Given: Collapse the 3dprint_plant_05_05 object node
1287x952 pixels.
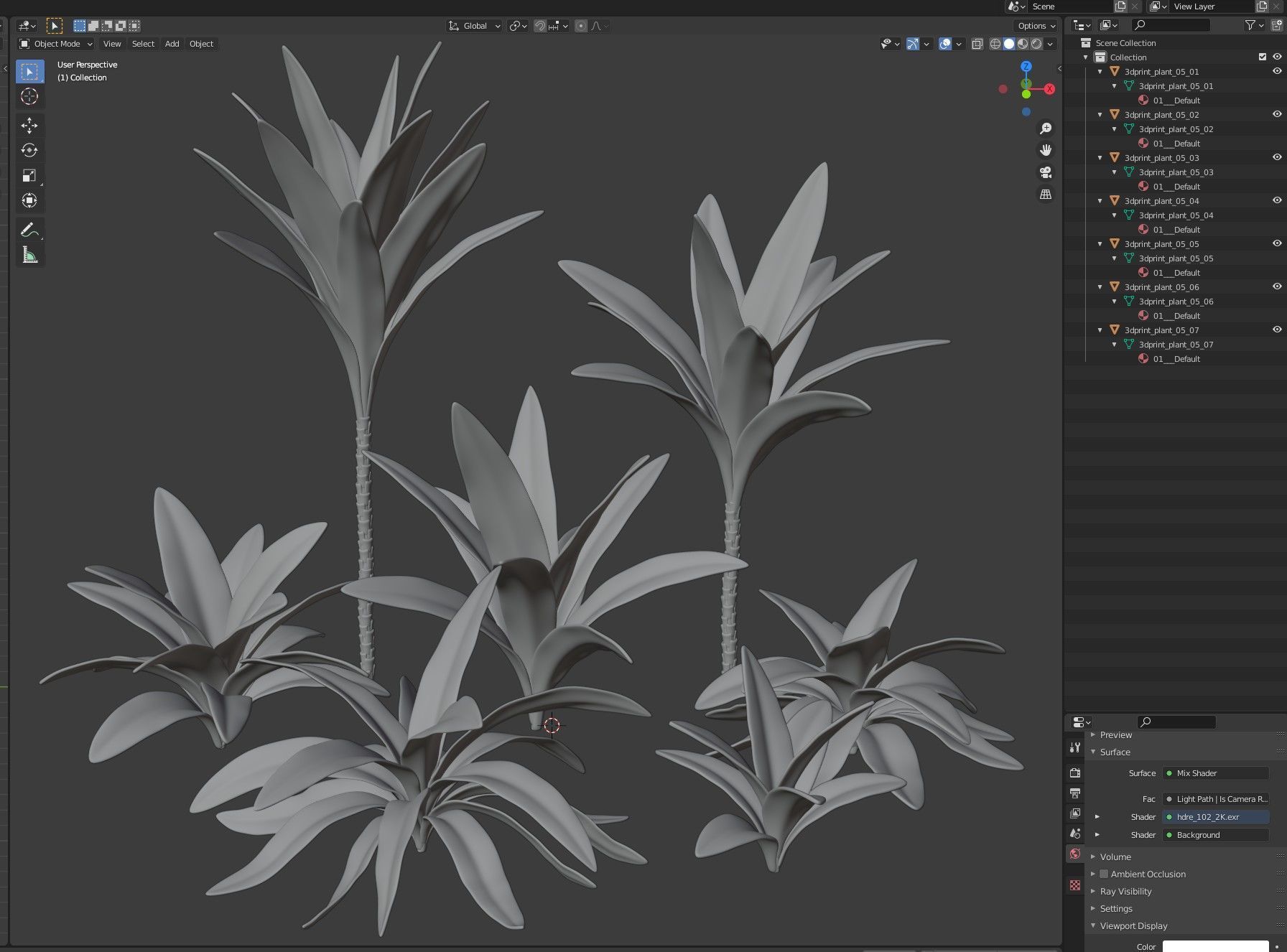Looking at the screenshot, I should [1100, 244].
